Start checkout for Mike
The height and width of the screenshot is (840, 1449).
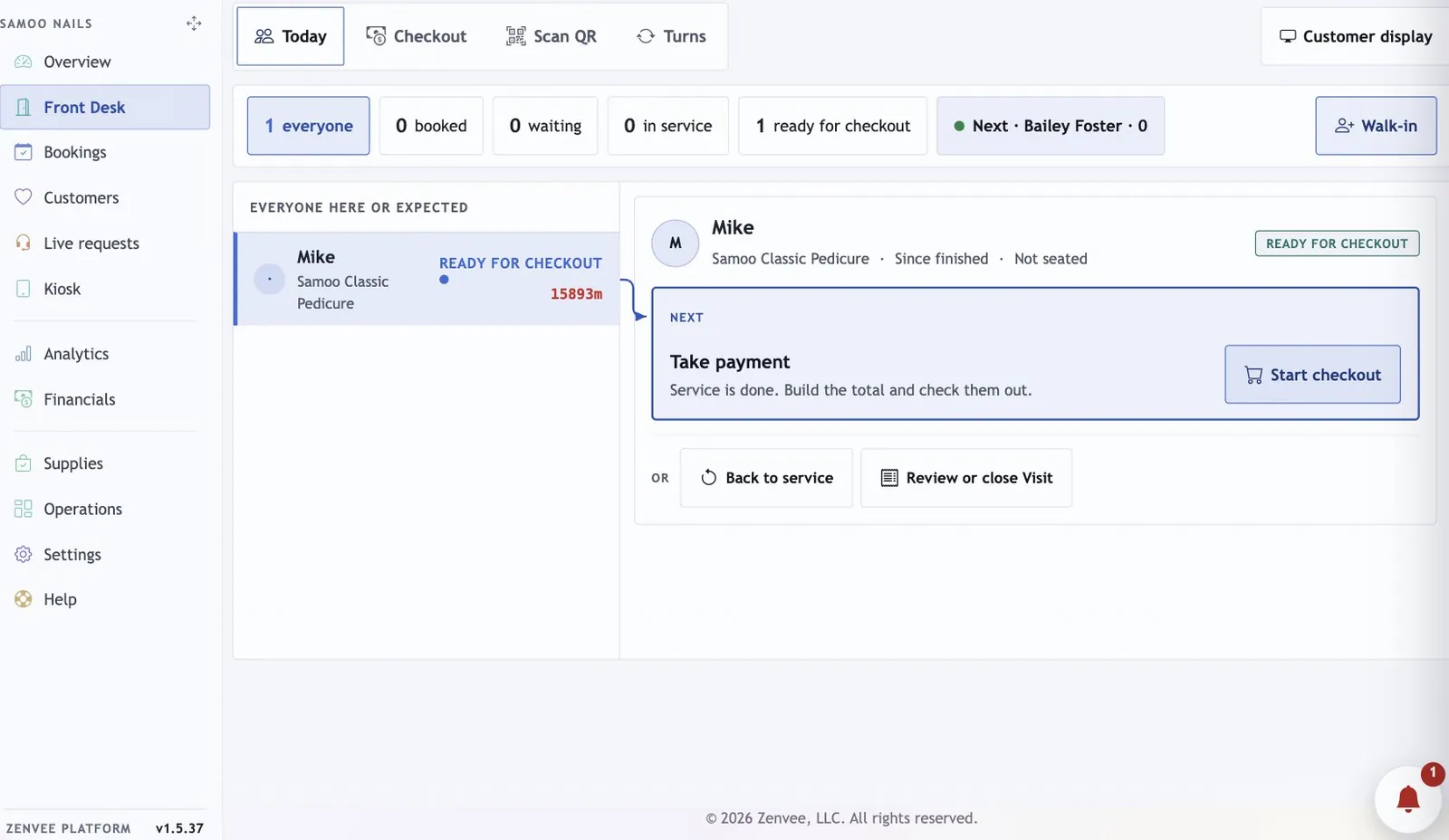1312,375
